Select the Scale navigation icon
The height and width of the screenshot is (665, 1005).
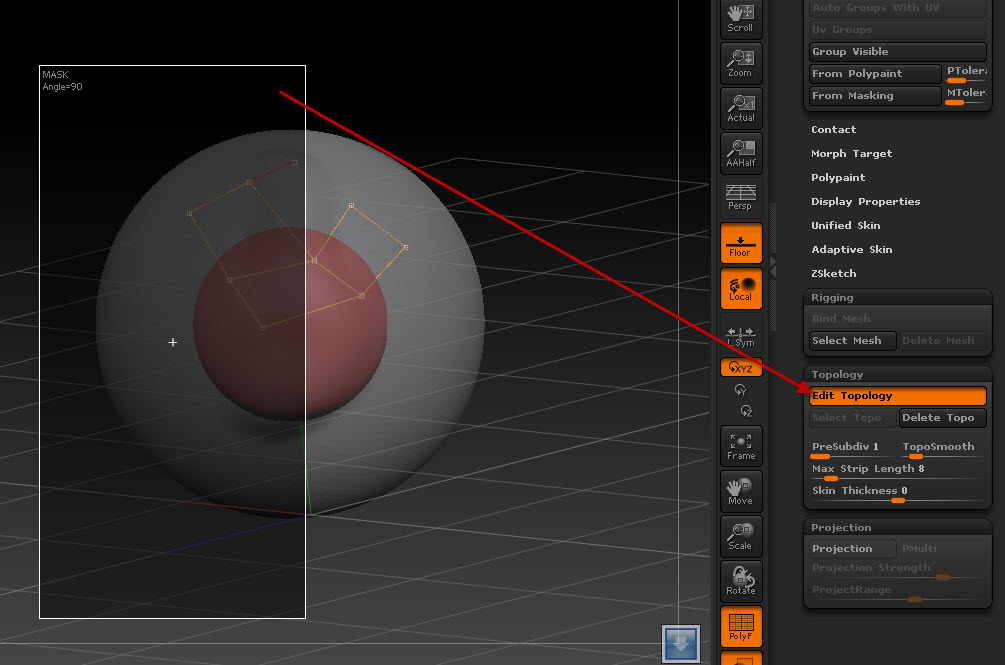741,536
